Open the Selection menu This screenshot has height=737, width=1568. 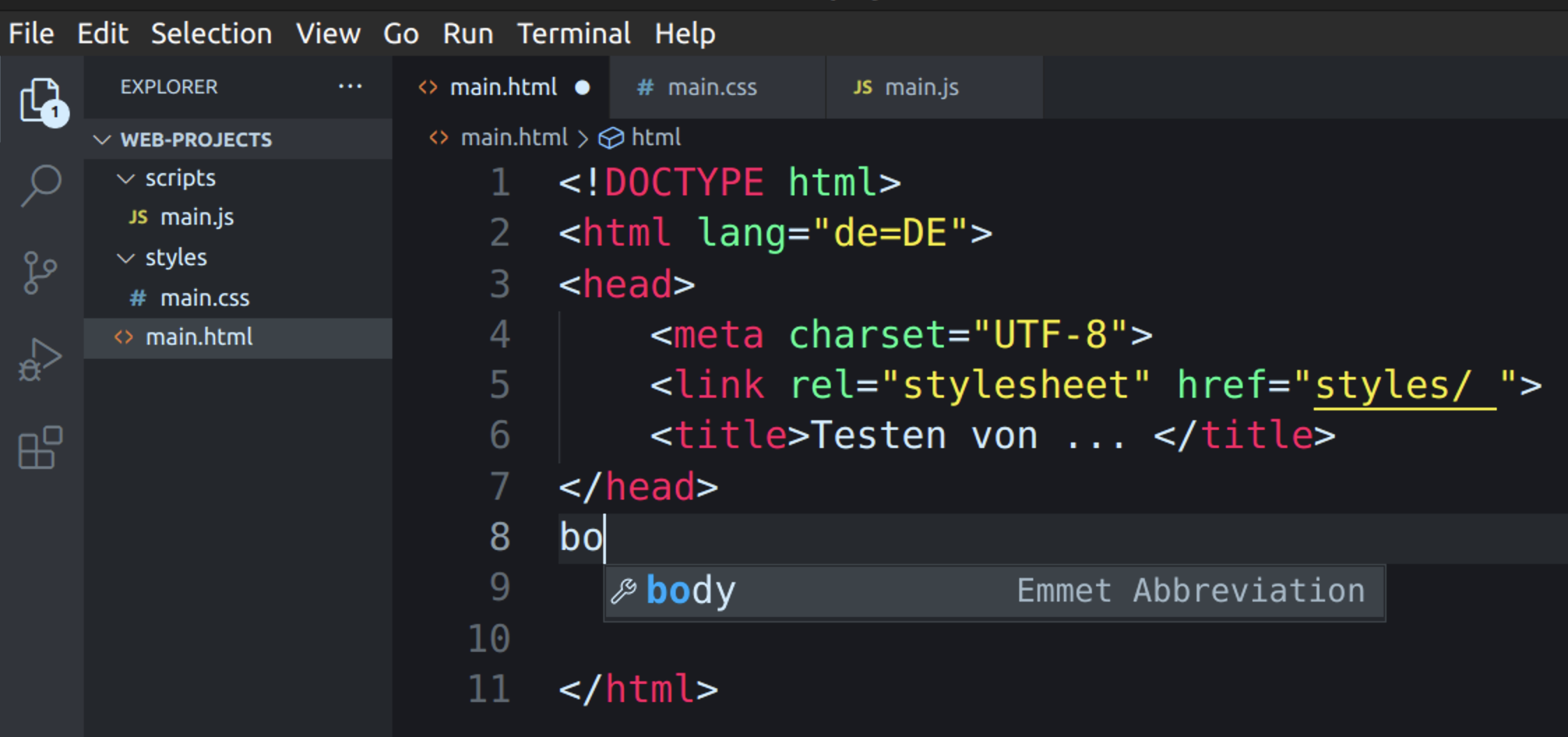point(212,33)
